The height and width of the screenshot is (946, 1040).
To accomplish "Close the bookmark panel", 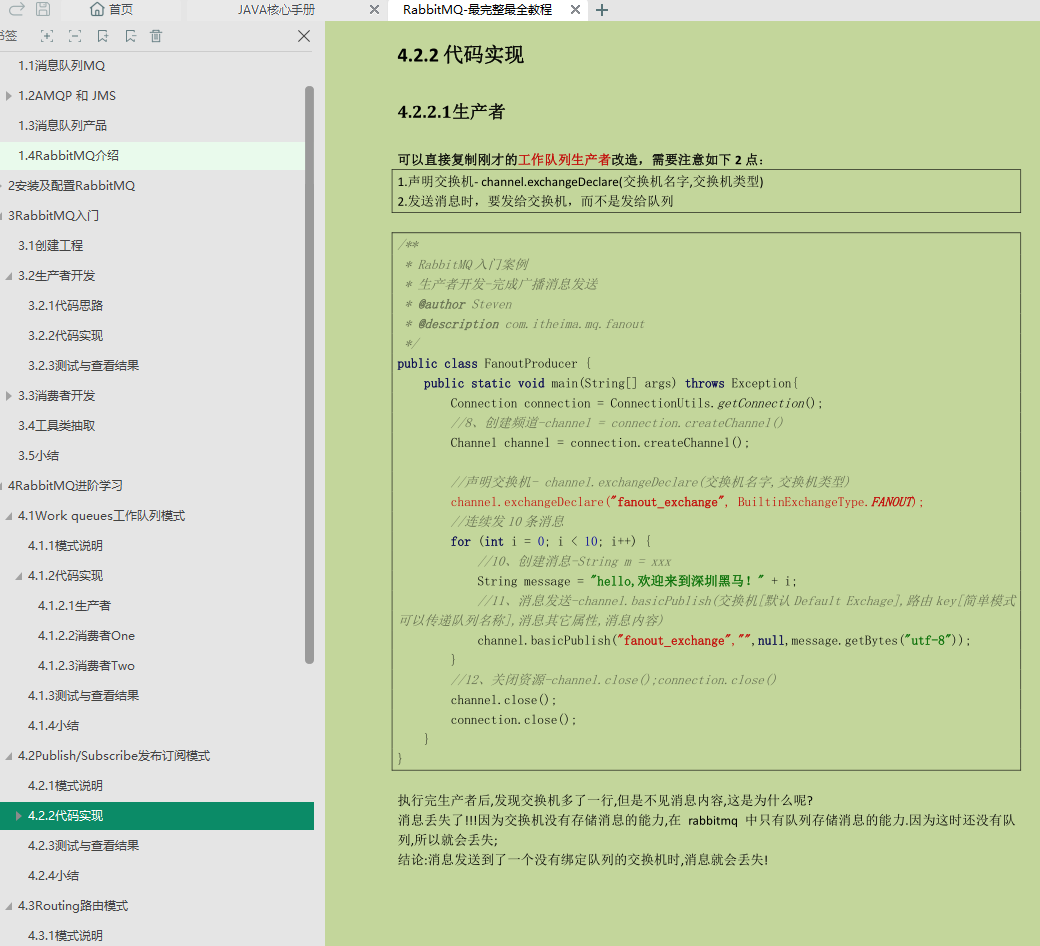I will click(304, 36).
